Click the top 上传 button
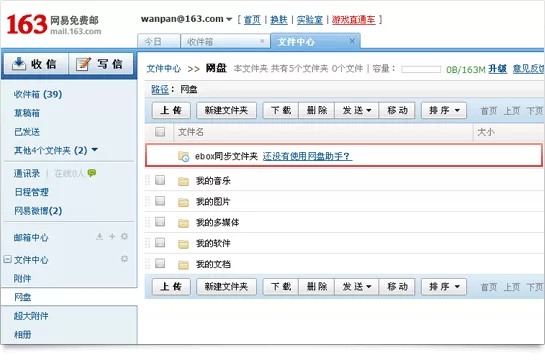The image size is (545, 360). point(171,111)
